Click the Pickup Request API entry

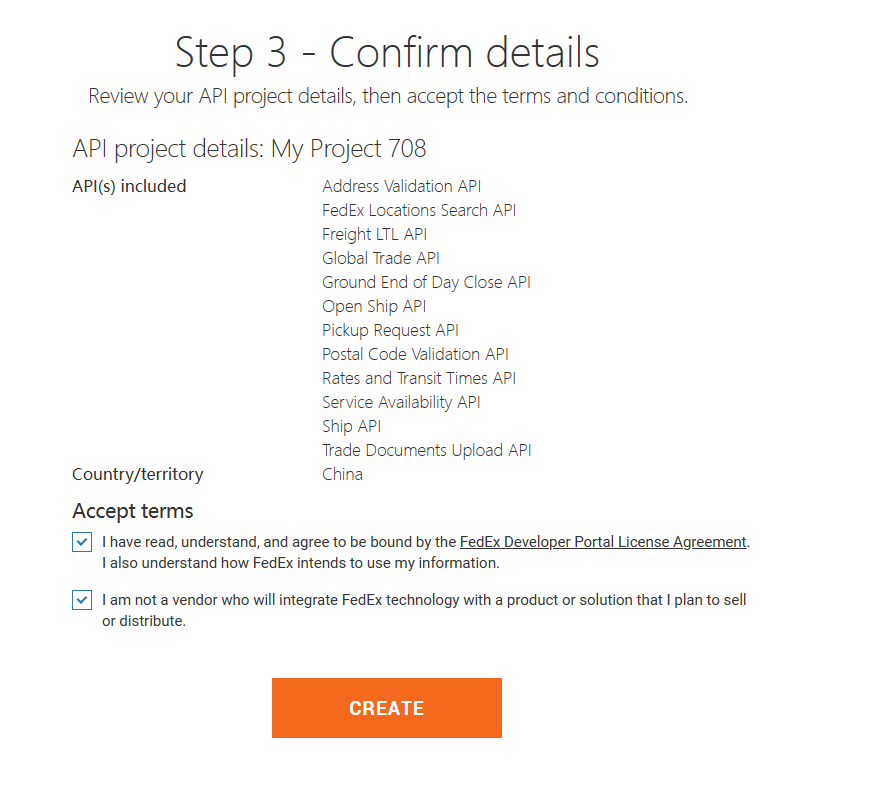tap(390, 330)
